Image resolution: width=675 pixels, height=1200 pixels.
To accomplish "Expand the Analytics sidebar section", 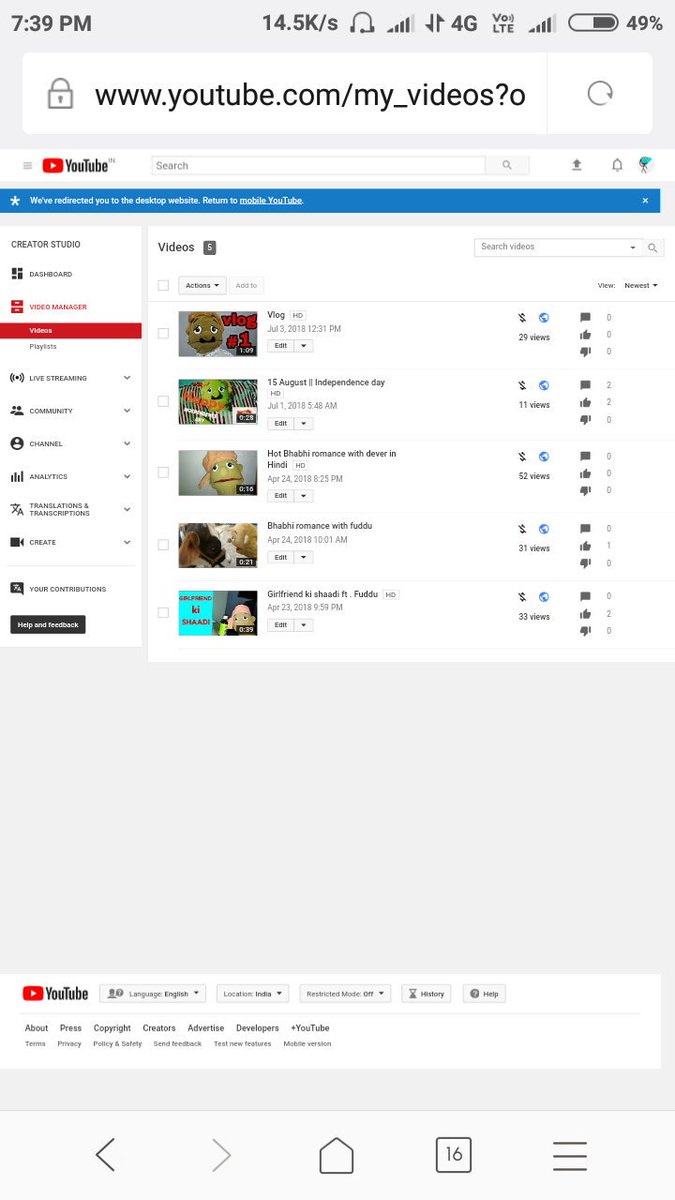I will [x=70, y=477].
